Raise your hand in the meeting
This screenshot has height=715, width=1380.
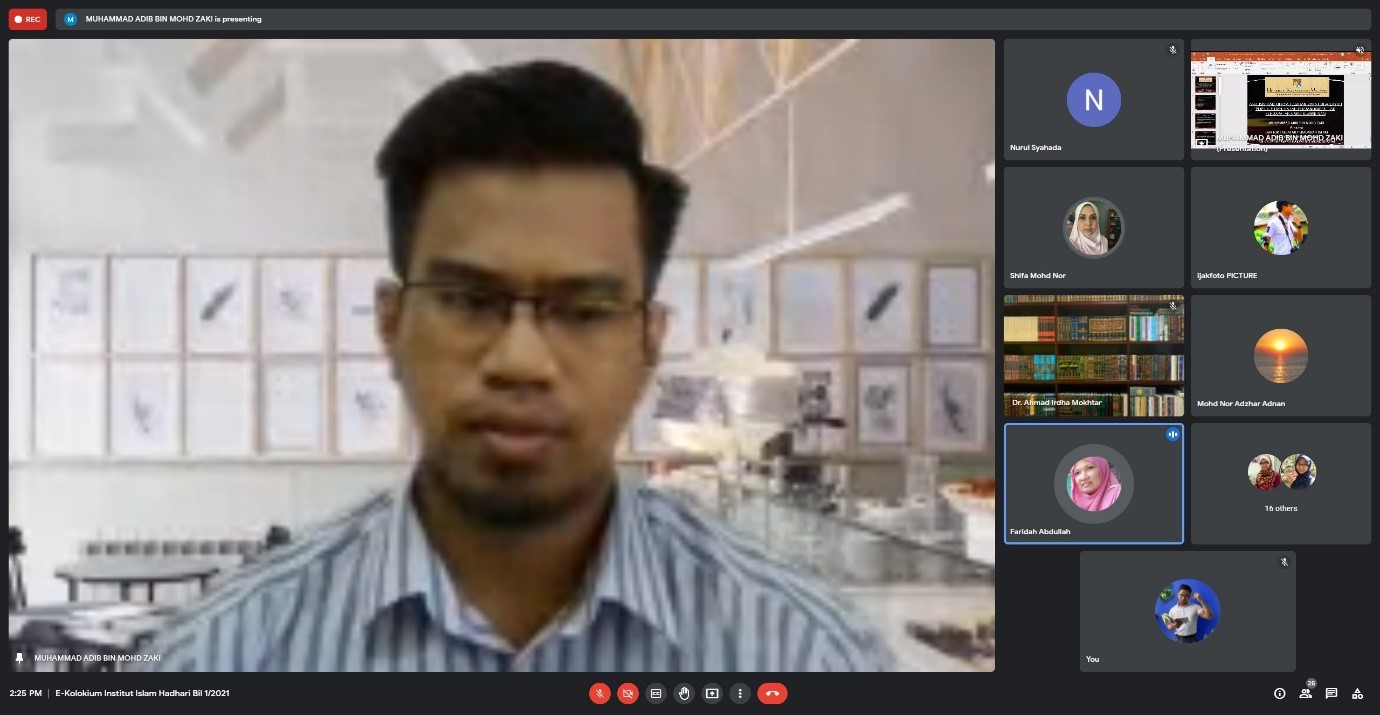click(x=684, y=693)
